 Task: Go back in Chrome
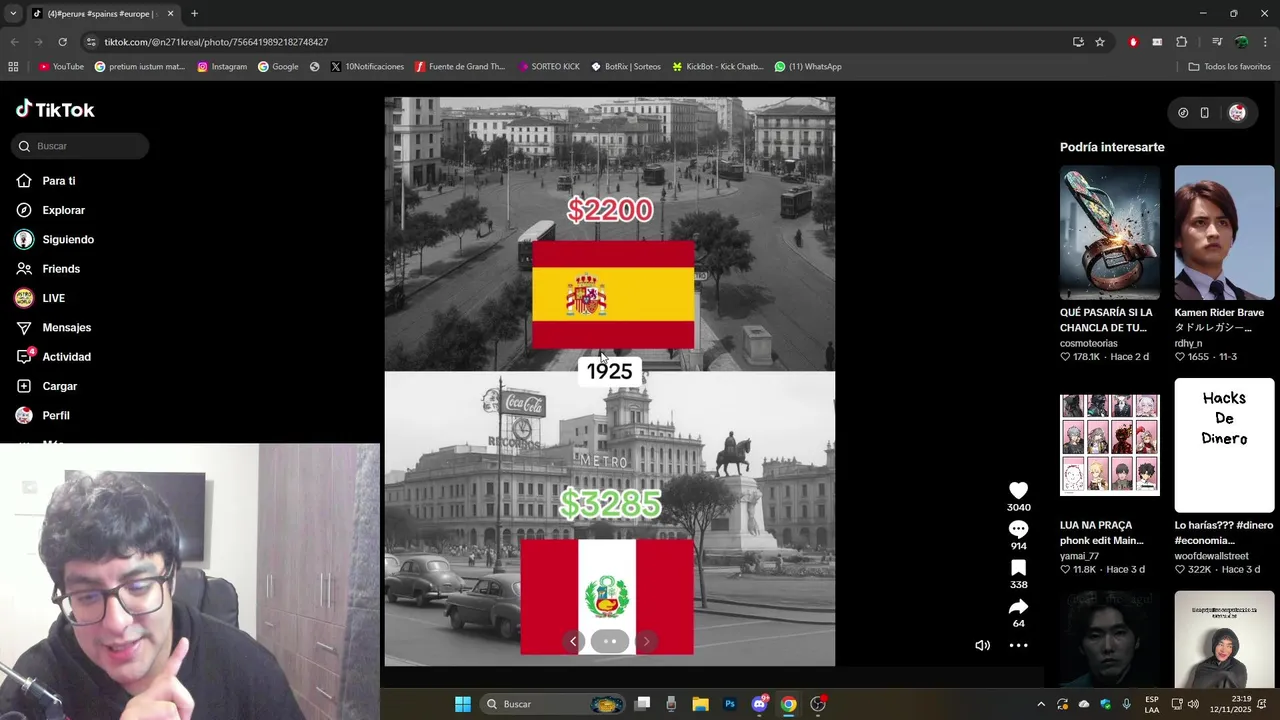[14, 42]
